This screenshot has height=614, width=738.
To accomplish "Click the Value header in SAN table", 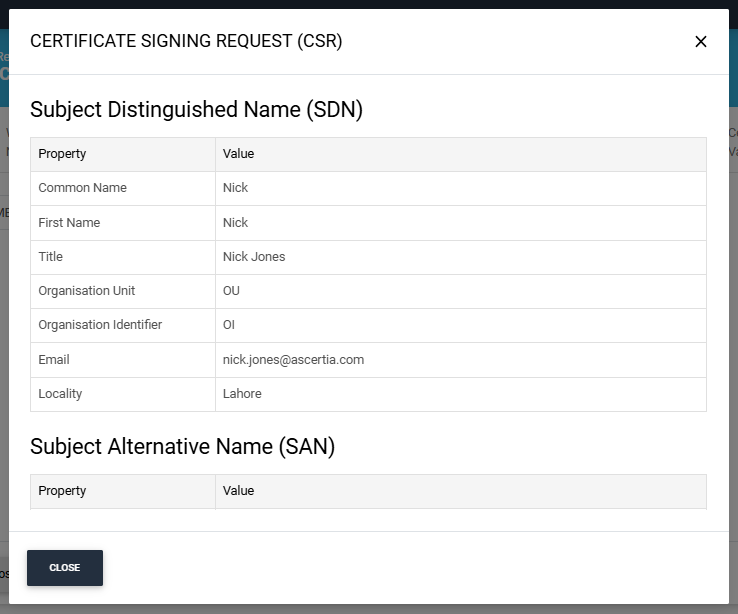I will click(x=239, y=491).
